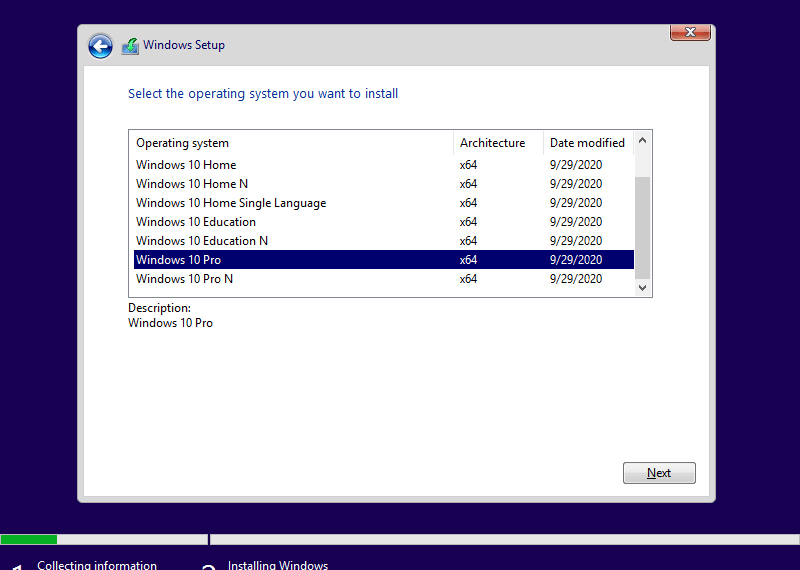The image size is (800, 570).
Task: Click the scrollbar thumb in OS list
Action: pos(642,227)
